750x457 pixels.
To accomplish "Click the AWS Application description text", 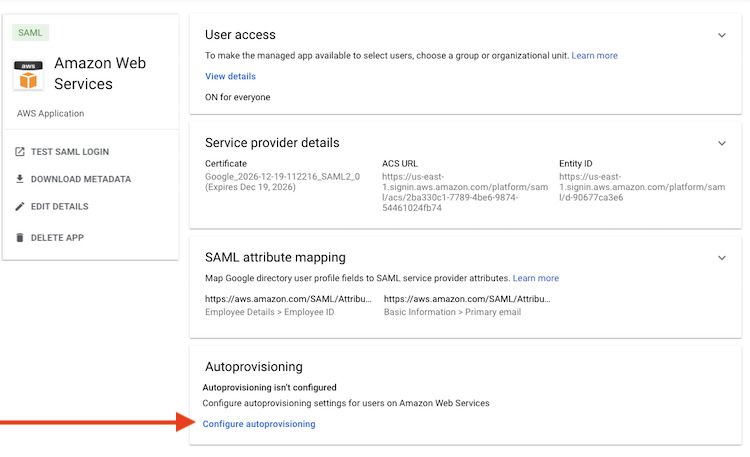I will pos(50,113).
